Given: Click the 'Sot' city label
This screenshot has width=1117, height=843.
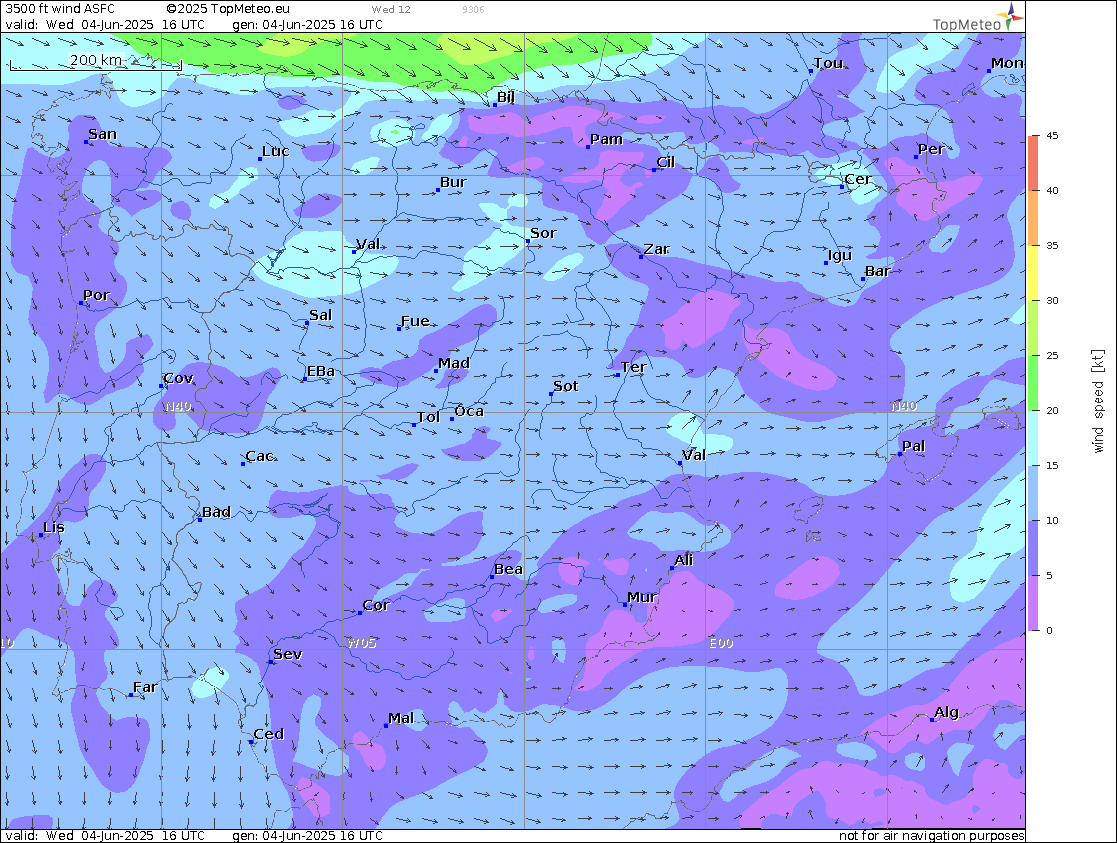Looking at the screenshot, I should click(566, 386).
